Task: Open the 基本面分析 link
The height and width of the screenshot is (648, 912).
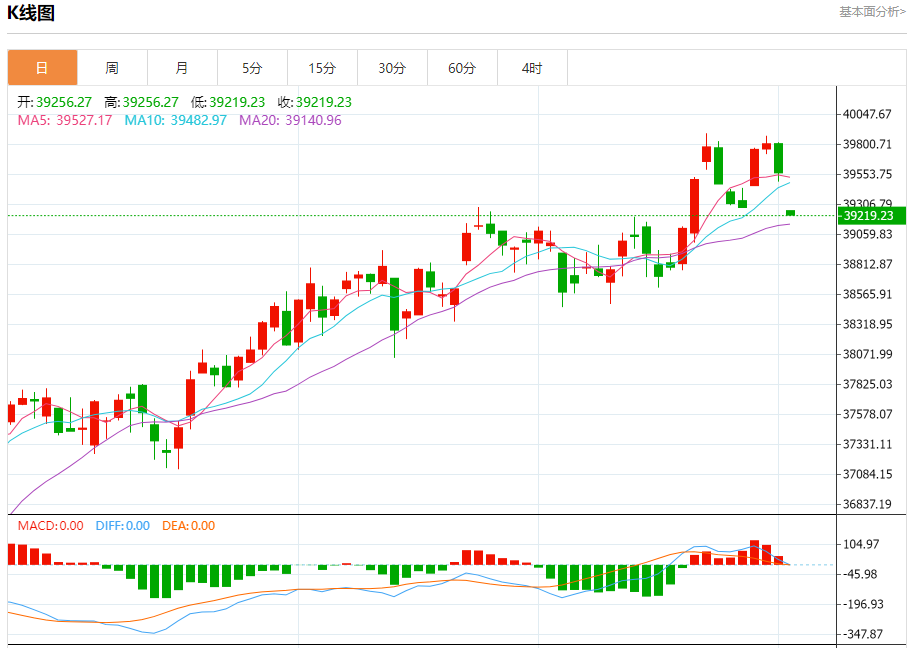Action: click(872, 12)
